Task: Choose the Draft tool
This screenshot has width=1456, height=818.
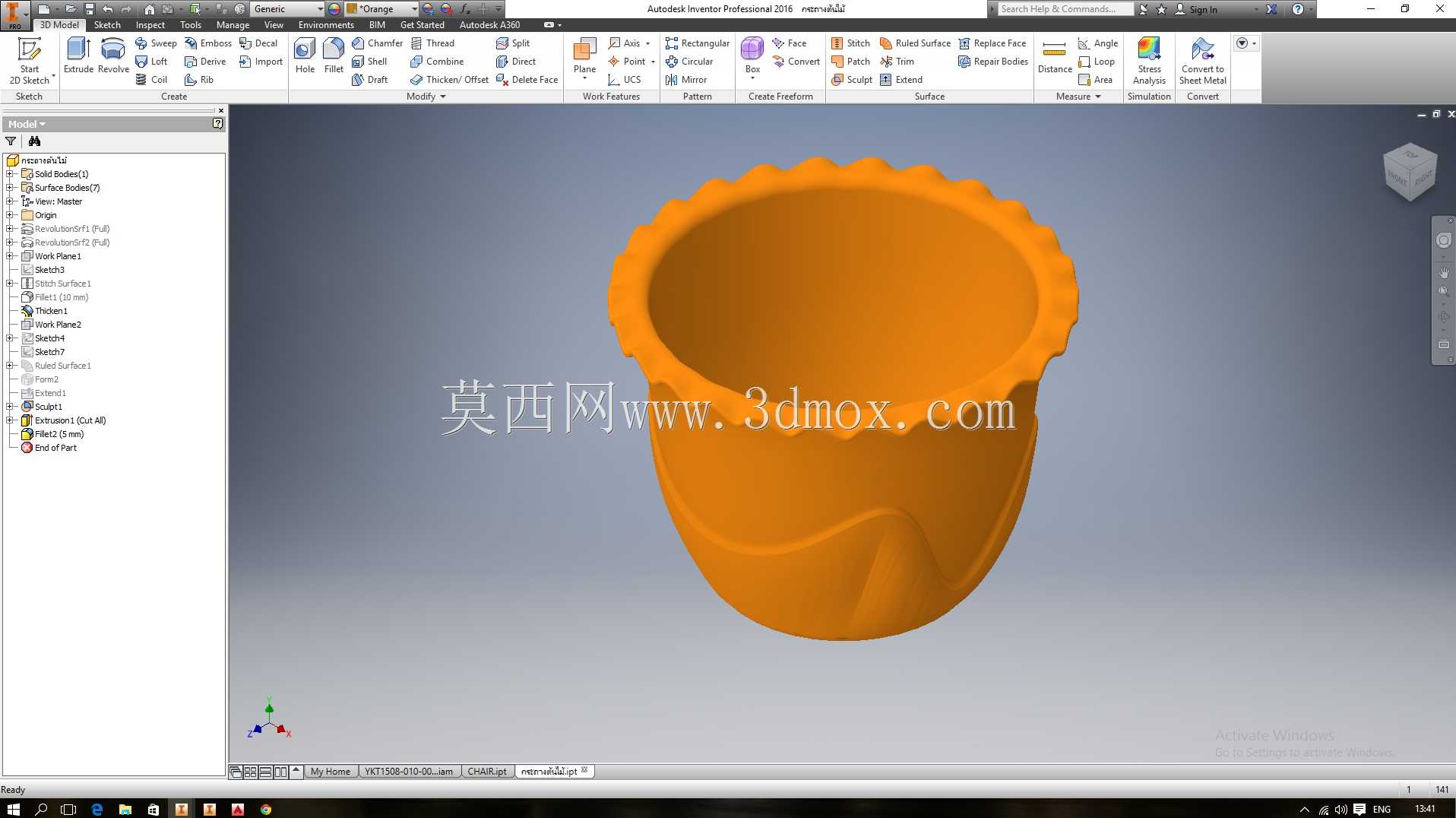Action: point(369,80)
